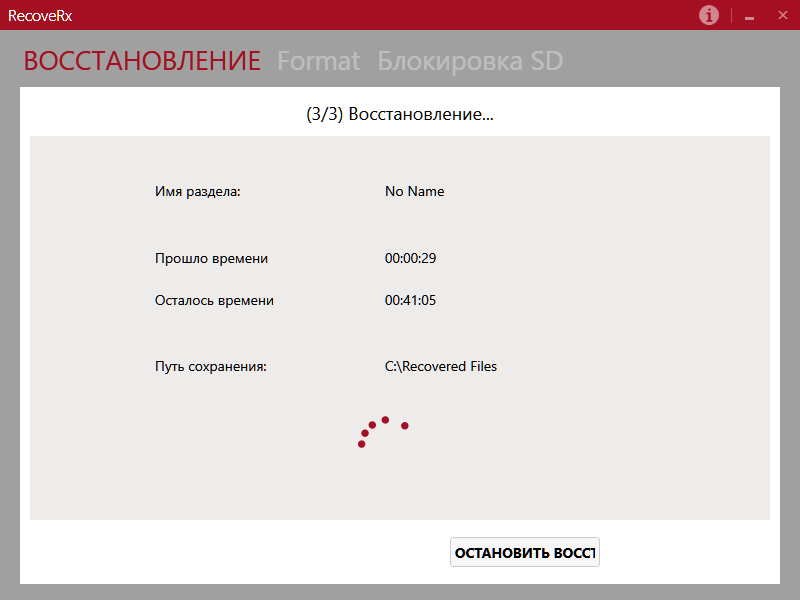800x600 pixels.
Task: Click the Имя раздела: label
Action: [x=197, y=192]
